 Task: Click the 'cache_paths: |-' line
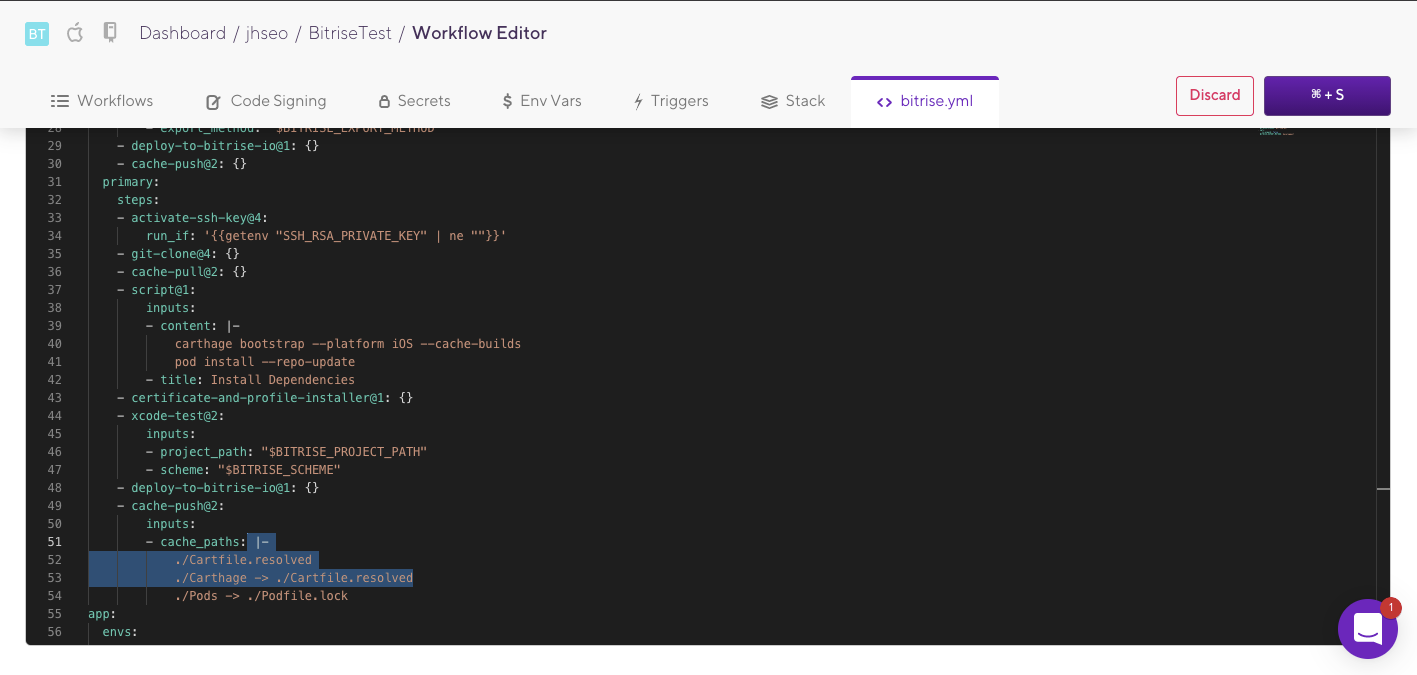207,542
